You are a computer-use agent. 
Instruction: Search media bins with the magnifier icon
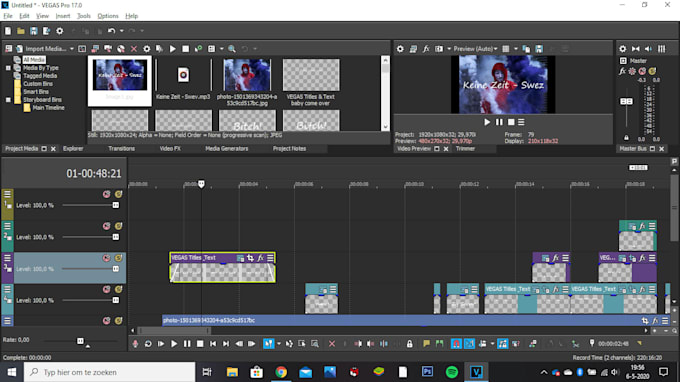coord(232,49)
